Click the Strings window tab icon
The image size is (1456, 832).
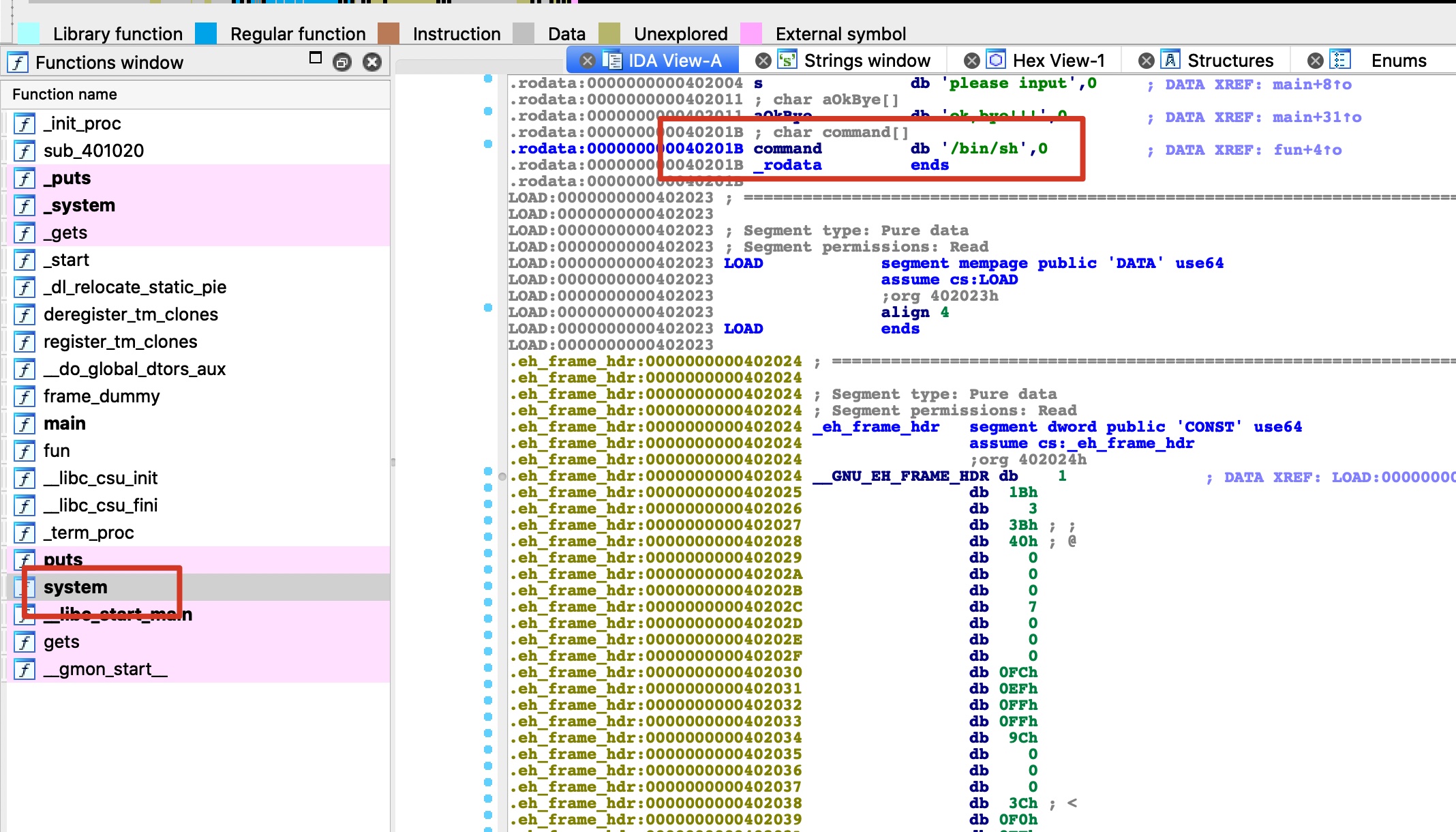[x=787, y=61]
